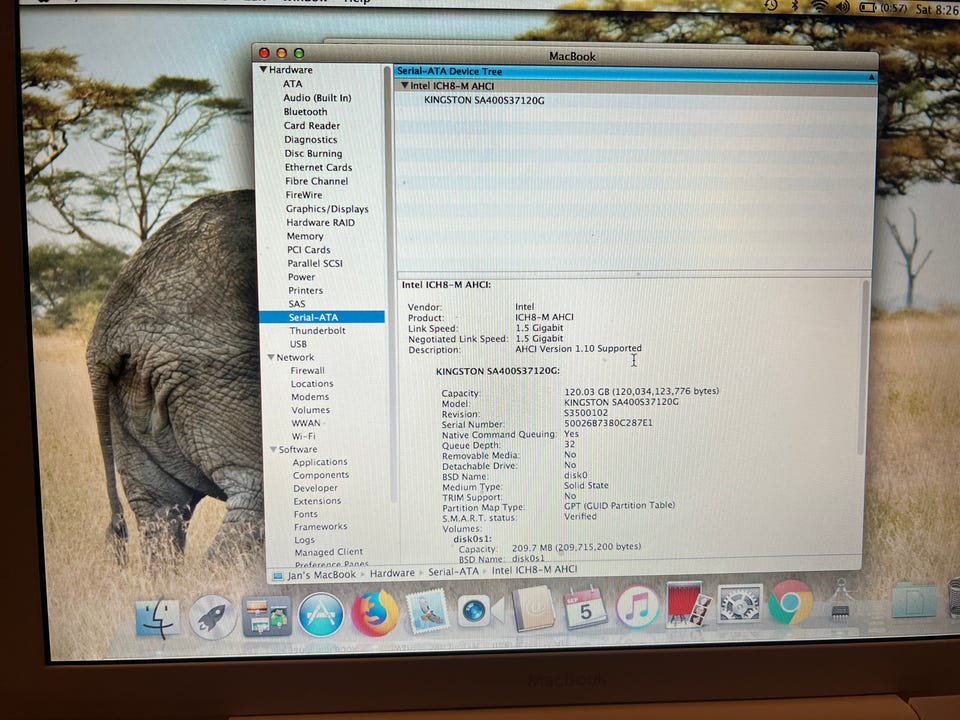Open FaceTime camera icon in Dock

click(480, 610)
